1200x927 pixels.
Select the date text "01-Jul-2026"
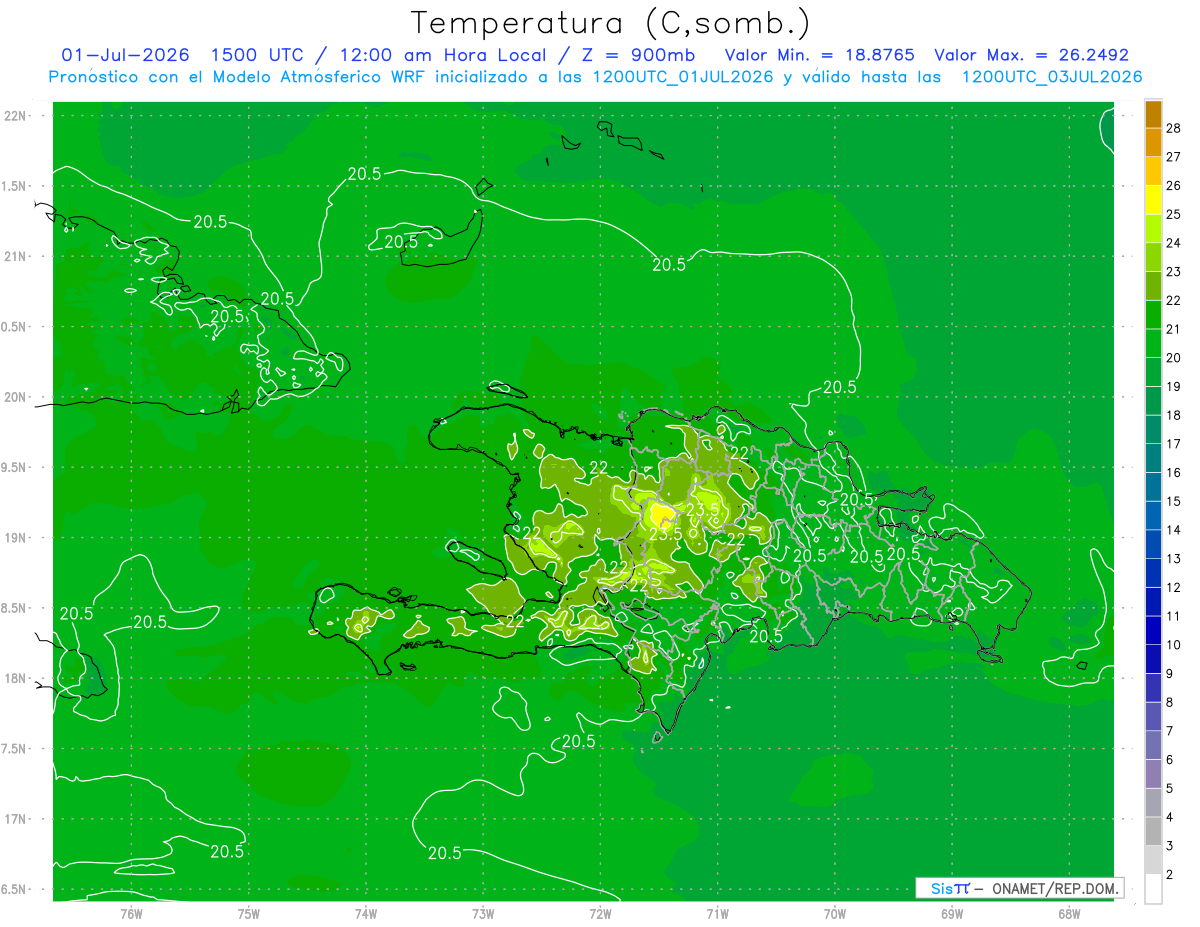pyautogui.click(x=125, y=55)
